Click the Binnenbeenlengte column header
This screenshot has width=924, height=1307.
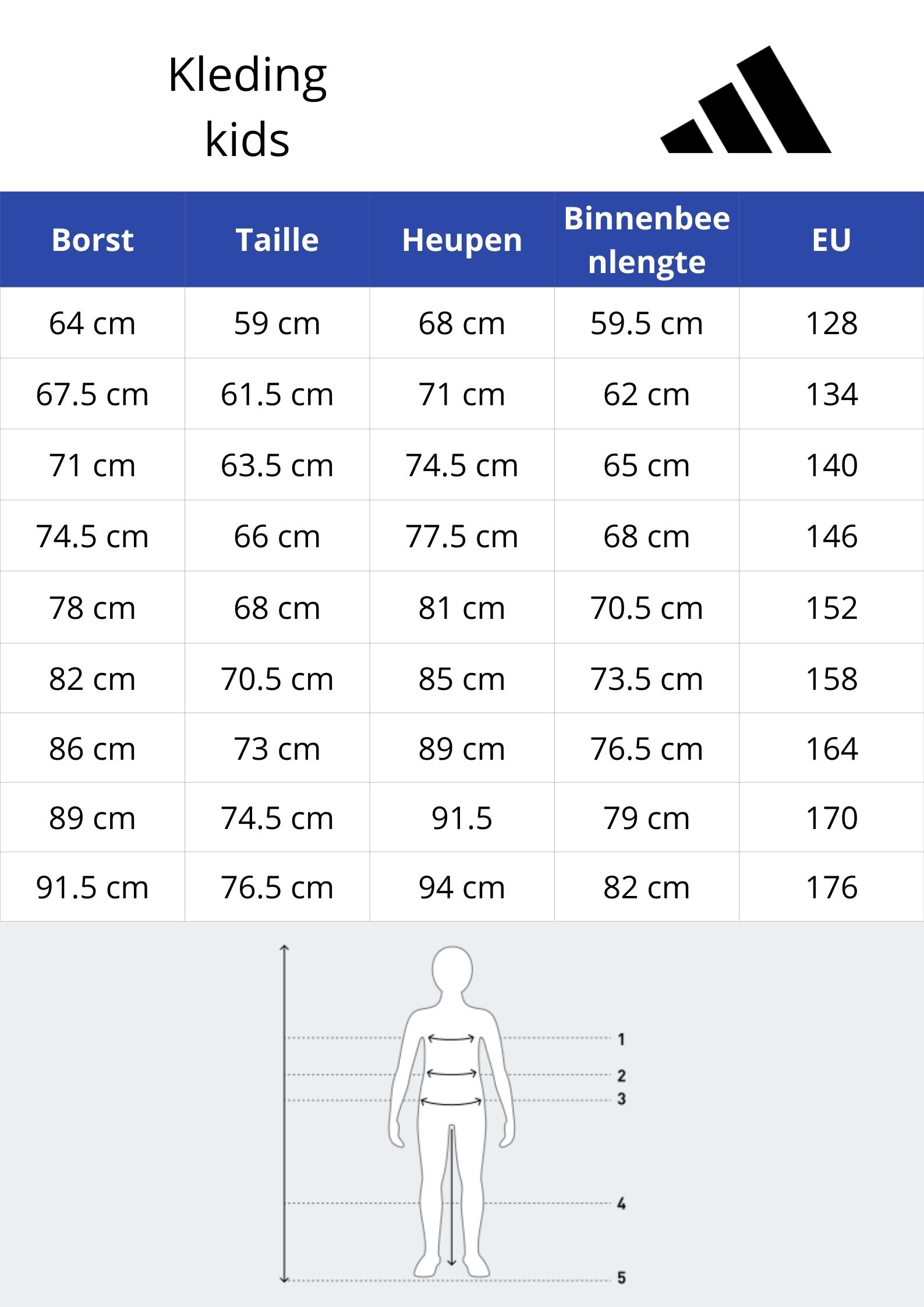(647, 239)
